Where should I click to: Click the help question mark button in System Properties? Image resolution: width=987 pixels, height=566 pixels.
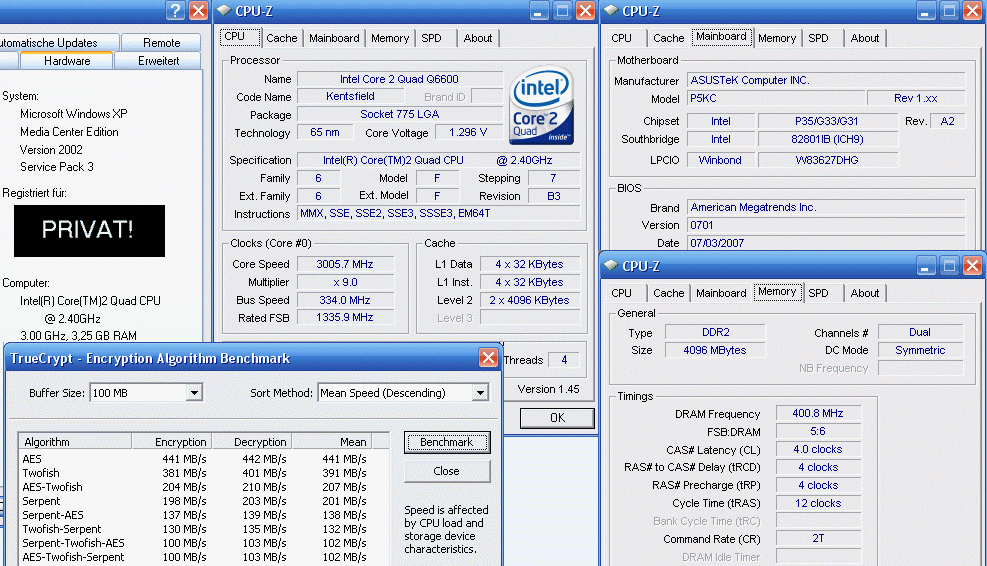click(x=175, y=10)
